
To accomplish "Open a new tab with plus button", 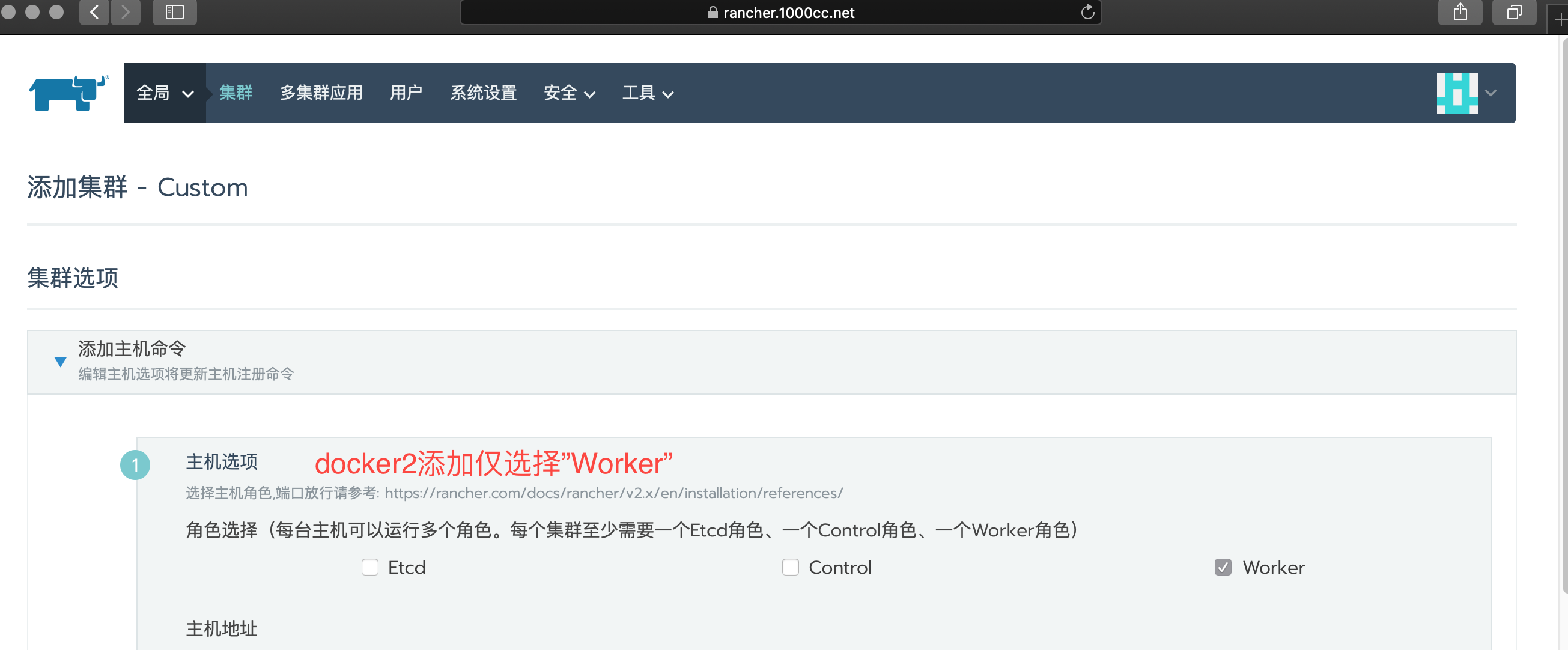I will pos(1560,19).
